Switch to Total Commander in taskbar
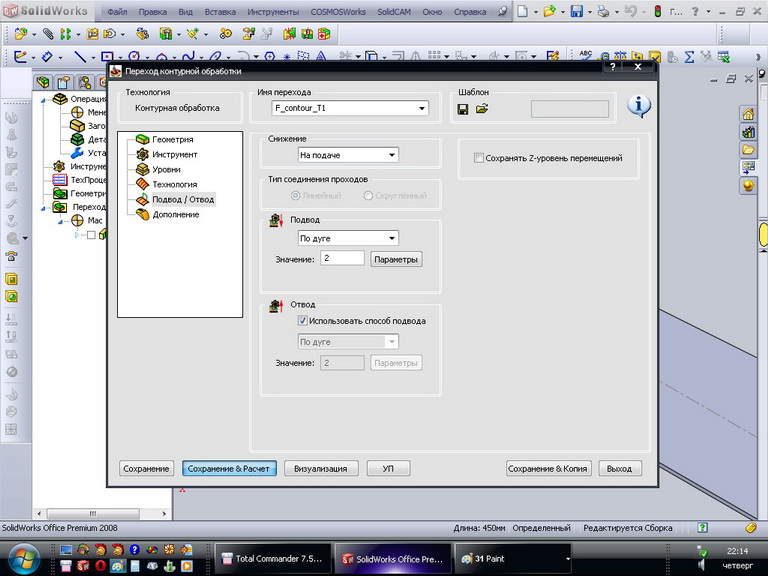This screenshot has height=576, width=768. click(273, 558)
